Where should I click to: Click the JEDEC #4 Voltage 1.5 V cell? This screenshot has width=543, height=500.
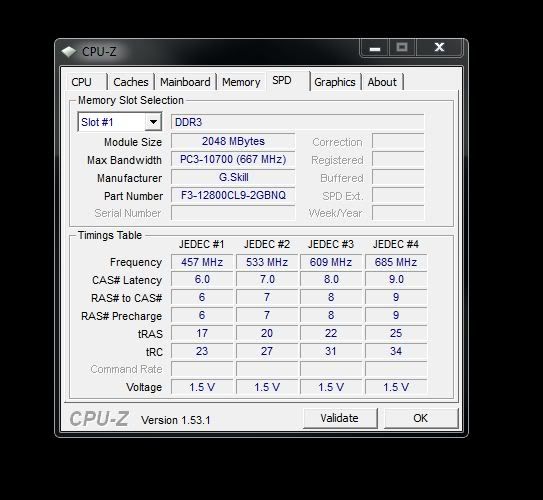click(396, 387)
